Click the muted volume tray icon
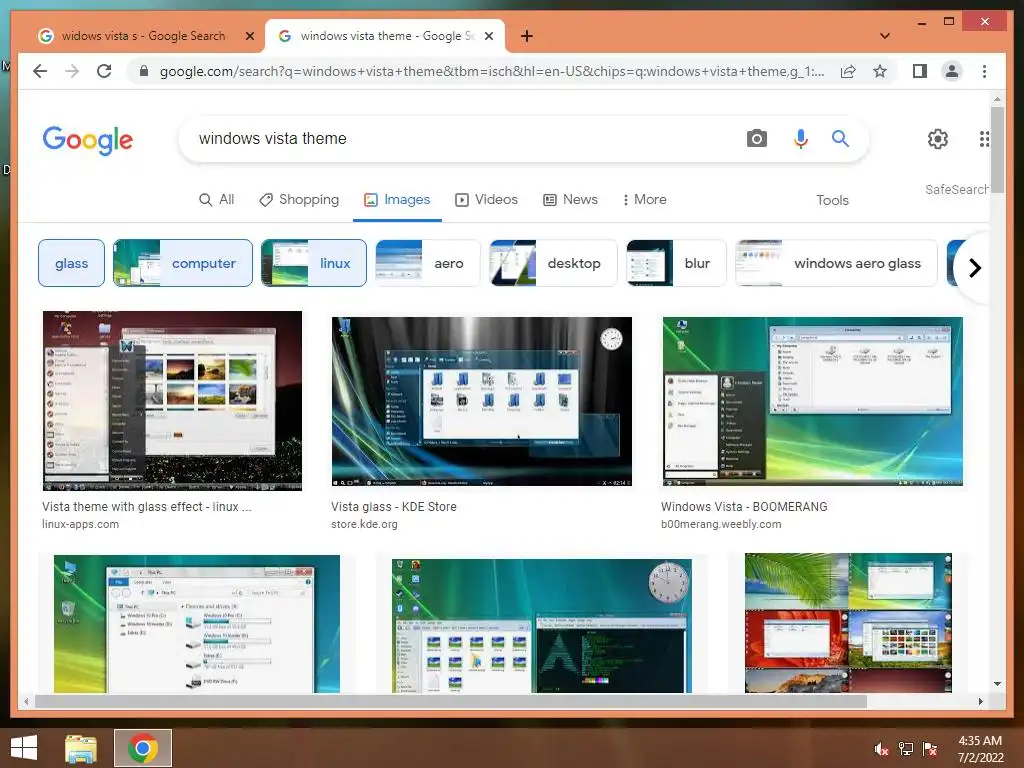Screen dimensions: 1024x768 click(881, 749)
